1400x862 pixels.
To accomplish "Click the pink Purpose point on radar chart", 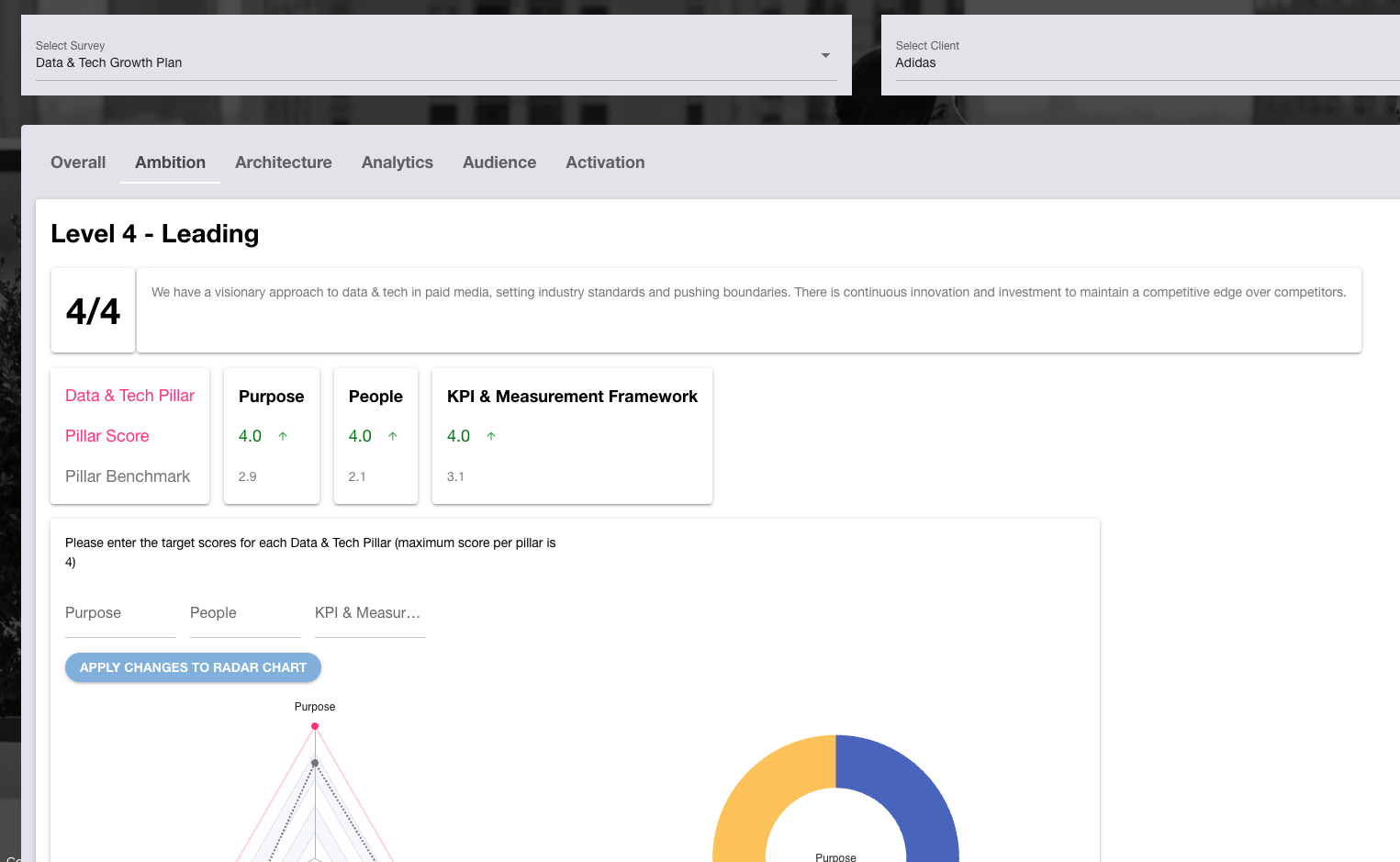I will (315, 726).
